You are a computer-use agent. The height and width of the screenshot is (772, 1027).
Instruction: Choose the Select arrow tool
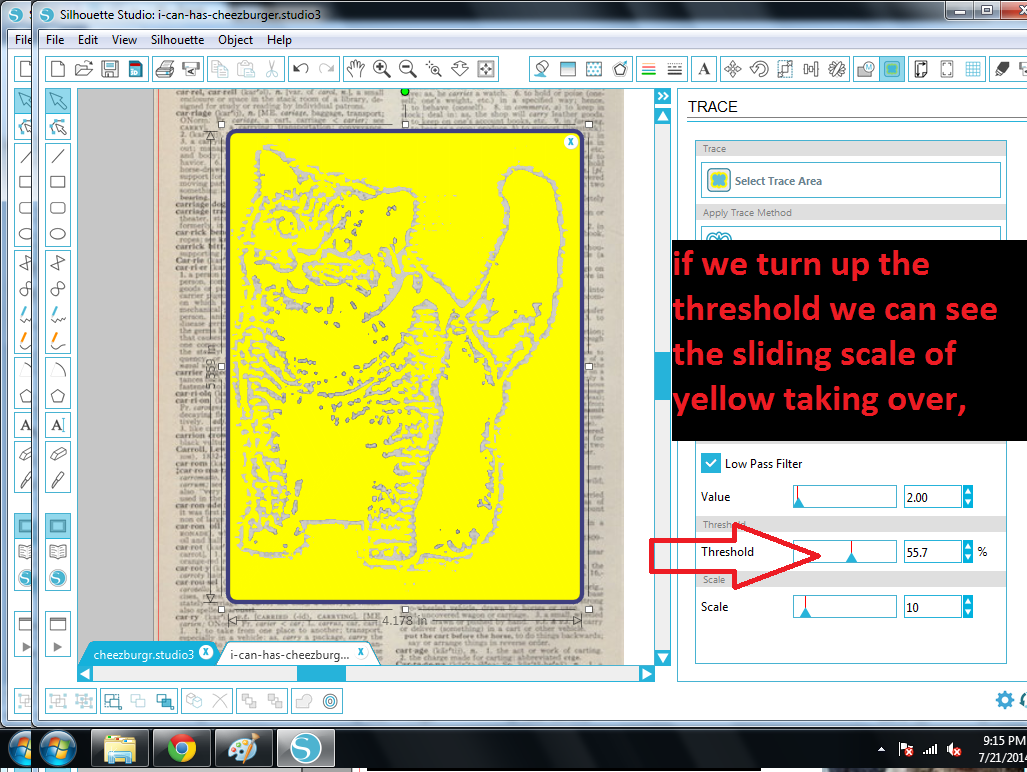(x=58, y=100)
